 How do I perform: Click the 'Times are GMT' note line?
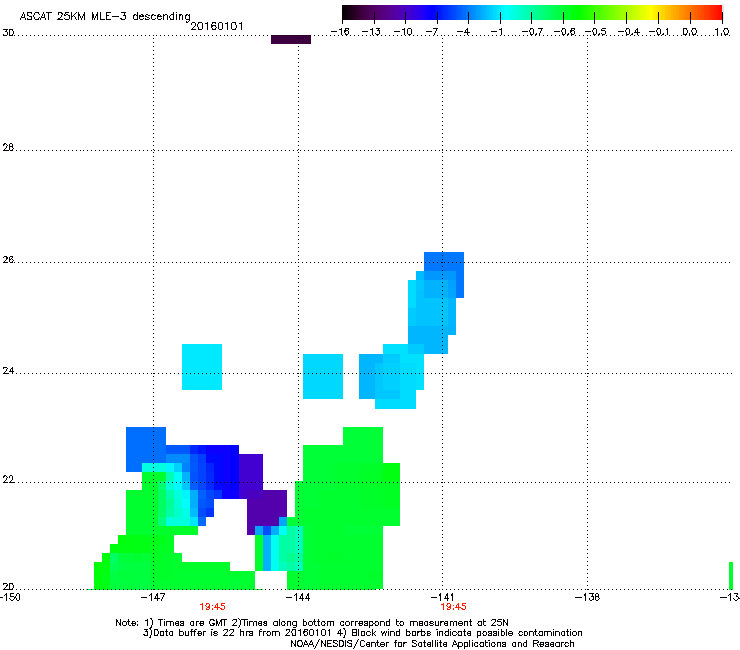click(312, 623)
